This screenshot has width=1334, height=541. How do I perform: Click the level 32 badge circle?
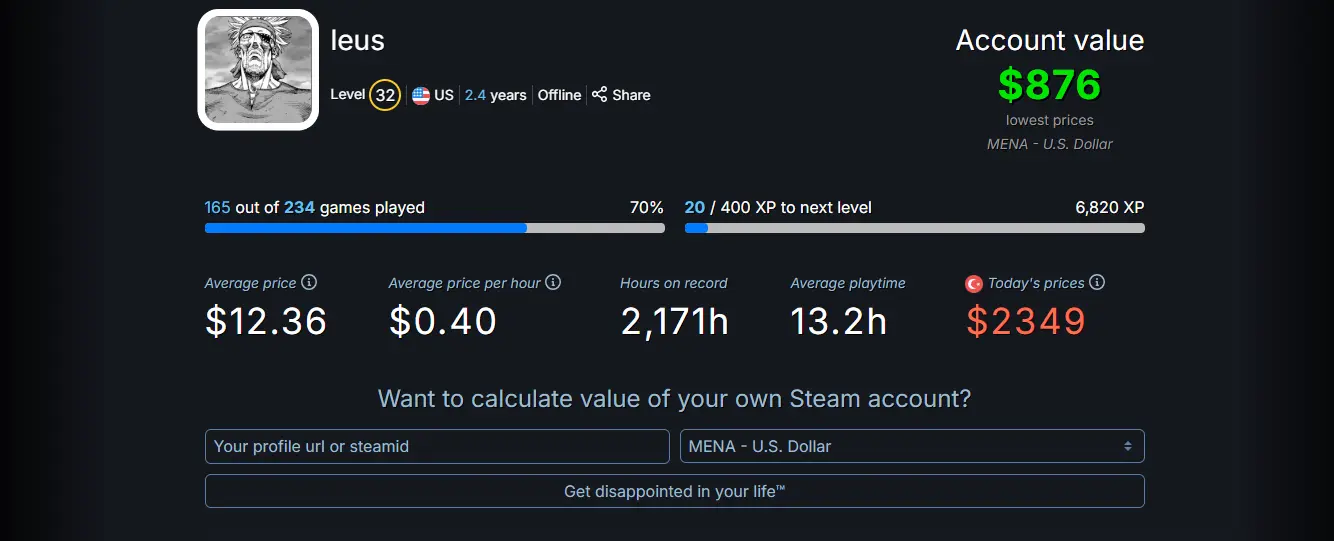pyautogui.click(x=385, y=96)
